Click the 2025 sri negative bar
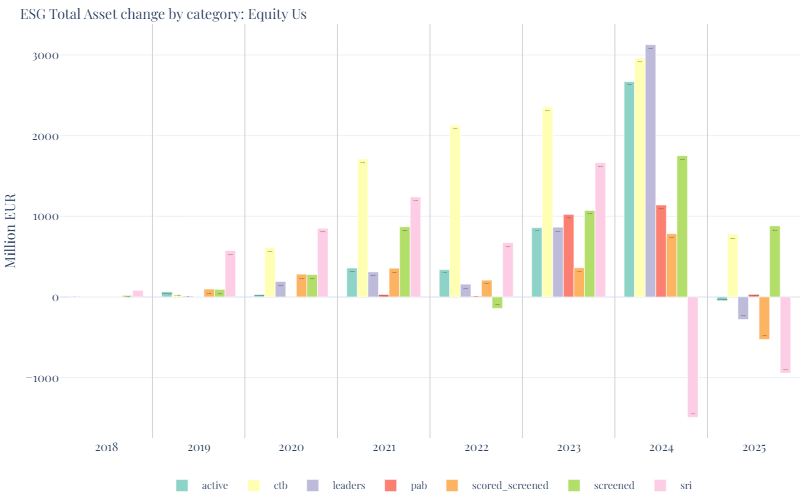Screen dimensions: 800x500 785,334
